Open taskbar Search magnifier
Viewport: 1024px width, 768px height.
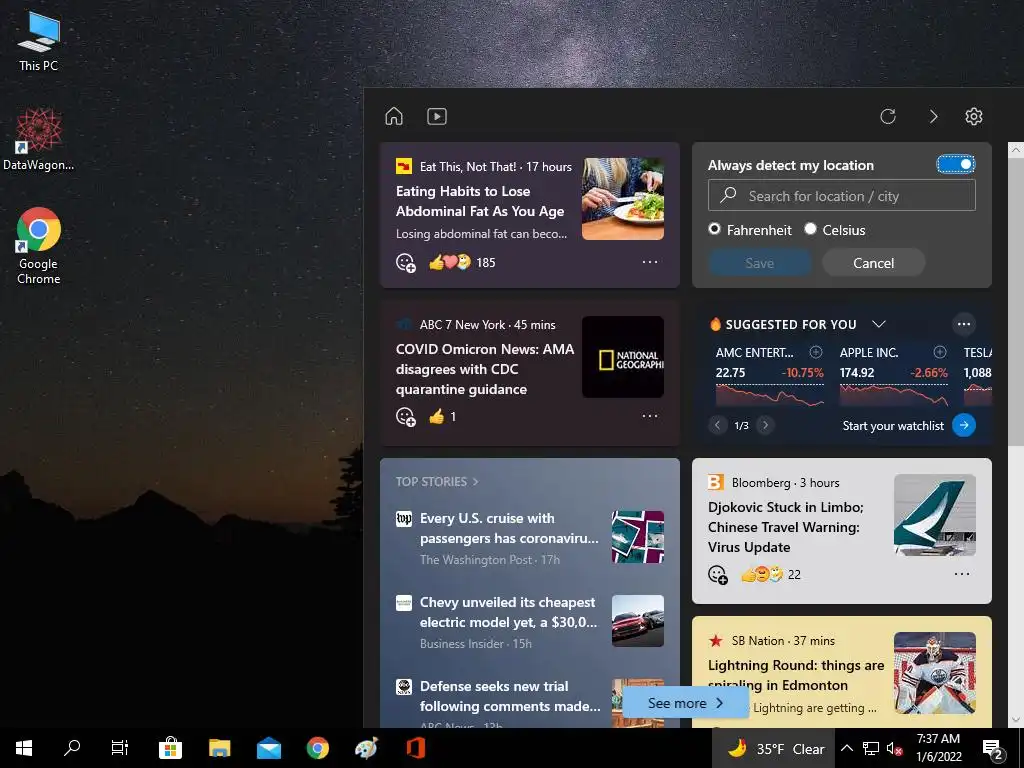[72, 748]
